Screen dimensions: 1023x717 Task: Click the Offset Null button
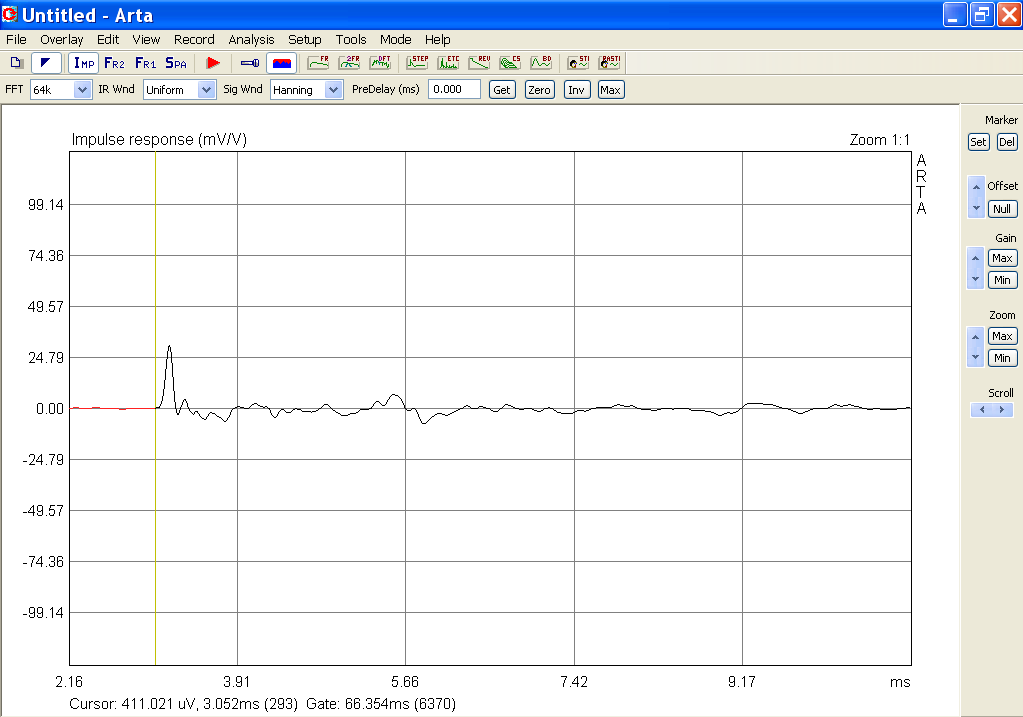1002,209
